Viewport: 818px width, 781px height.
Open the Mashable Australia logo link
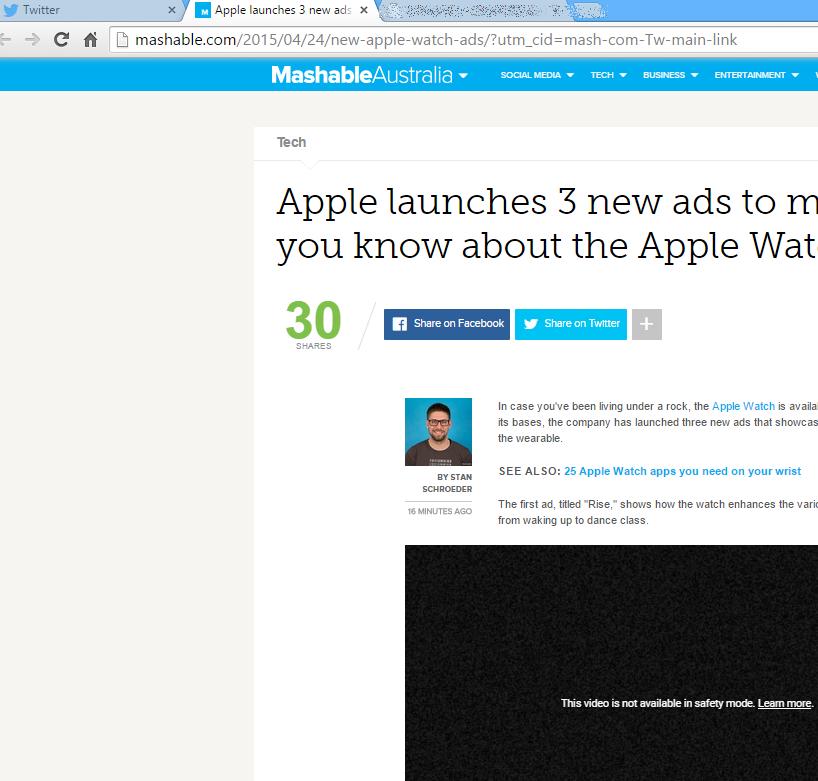click(x=362, y=75)
